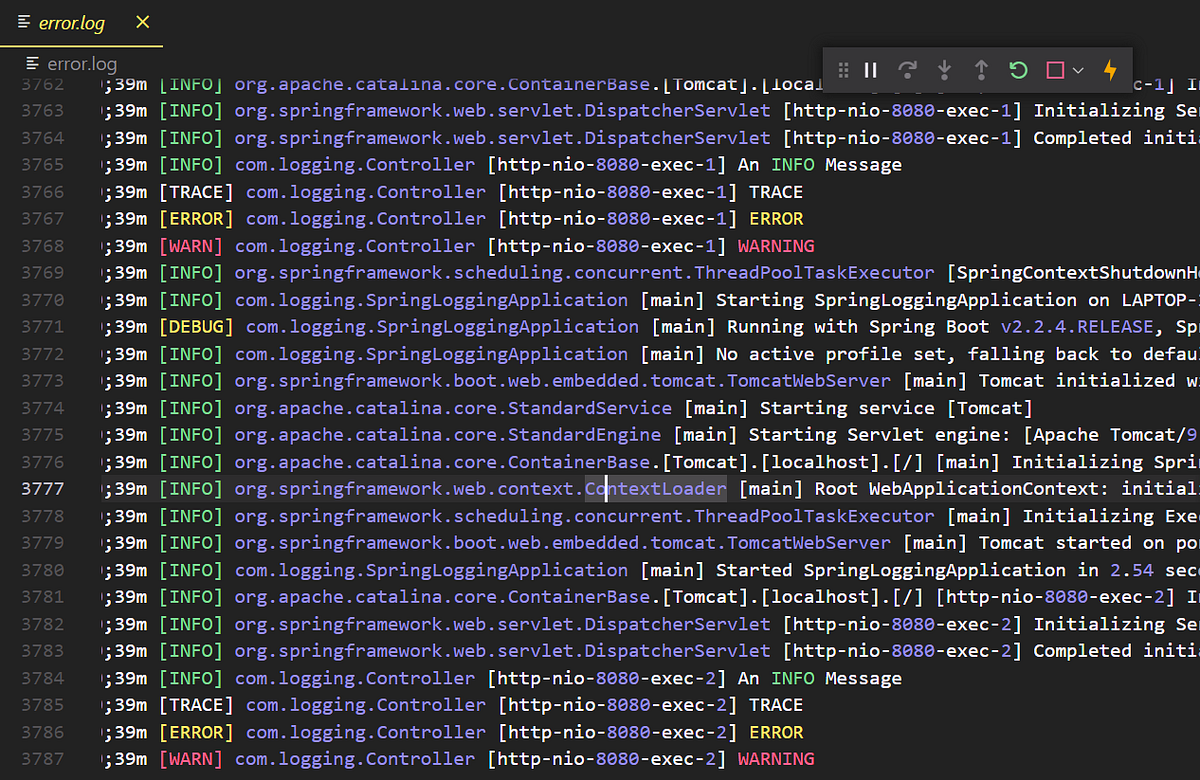Click 'Starting Servlet engine' on line 3775
This screenshot has height=780, width=1200.
coord(875,435)
